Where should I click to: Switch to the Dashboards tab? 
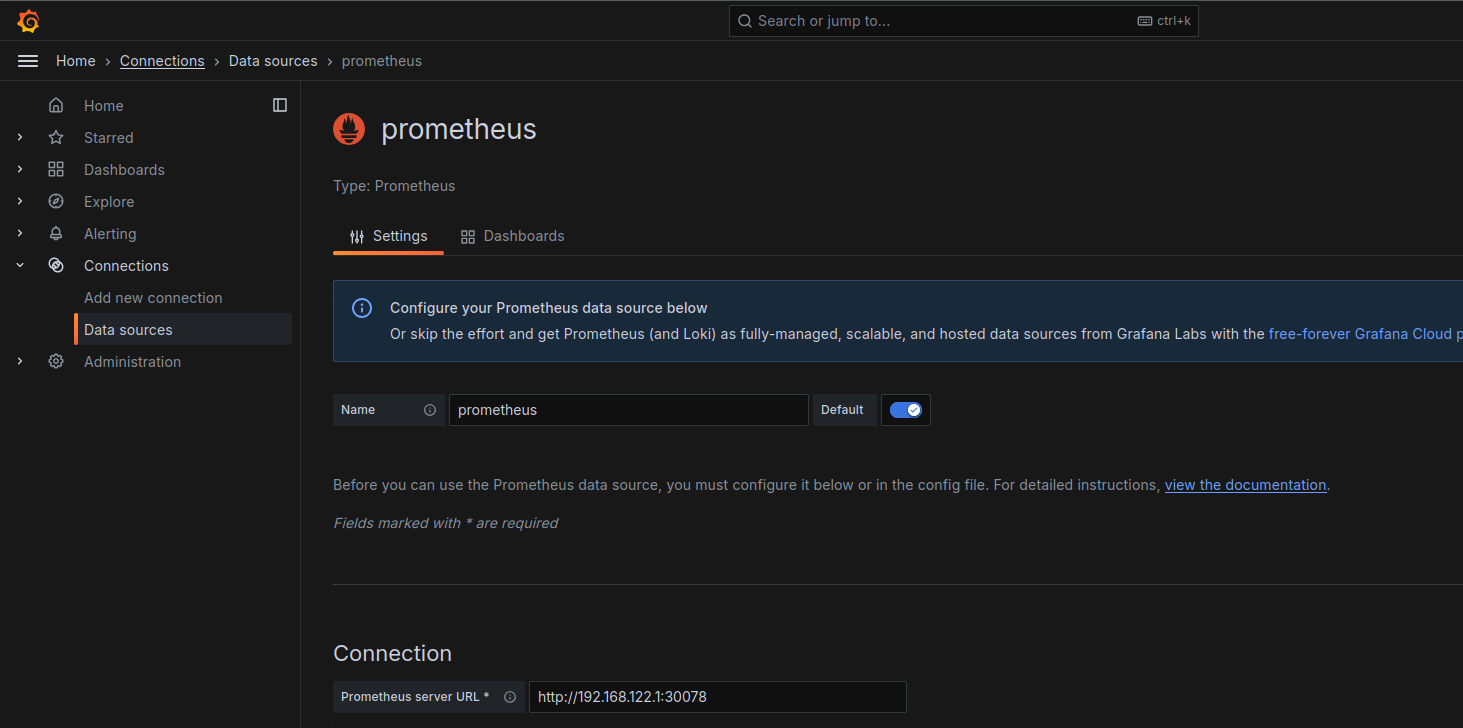point(513,236)
